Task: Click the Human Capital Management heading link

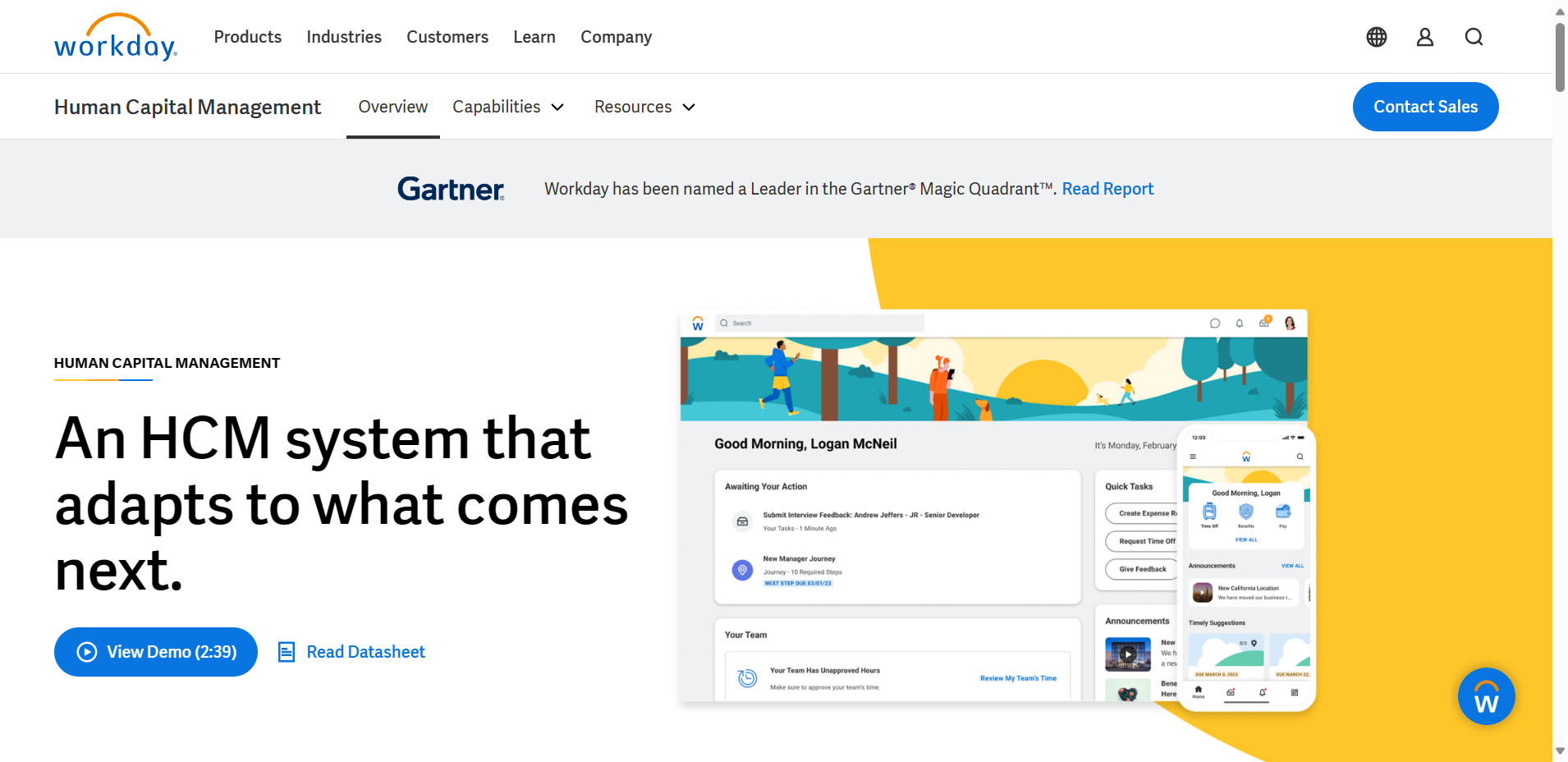Action: 187,107
